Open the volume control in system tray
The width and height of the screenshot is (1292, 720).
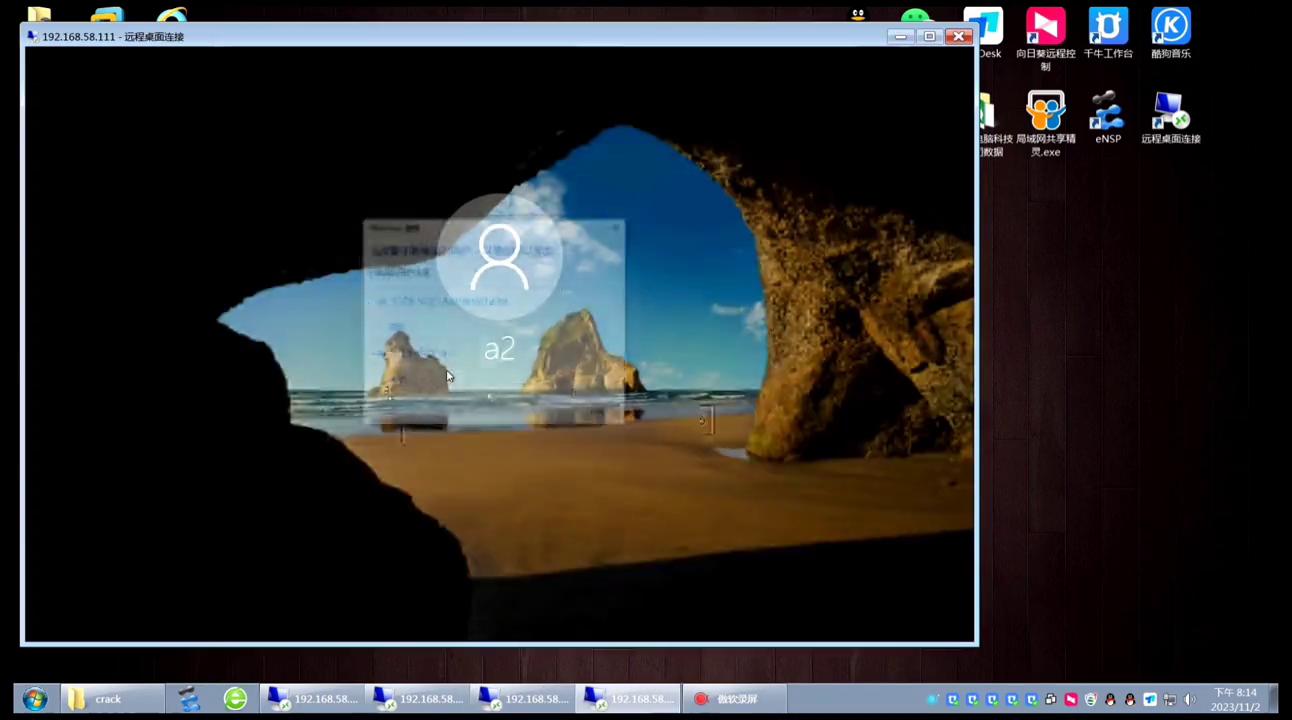coord(1189,699)
